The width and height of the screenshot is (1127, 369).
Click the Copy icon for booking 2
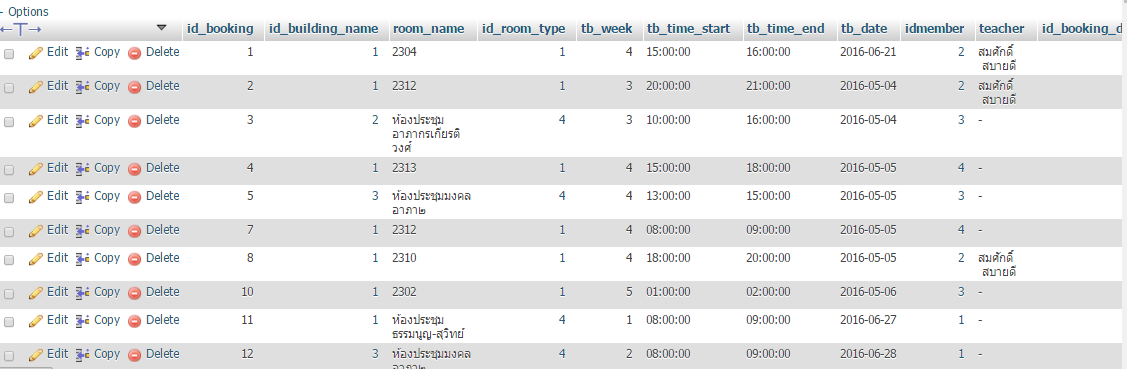click(x=82, y=86)
